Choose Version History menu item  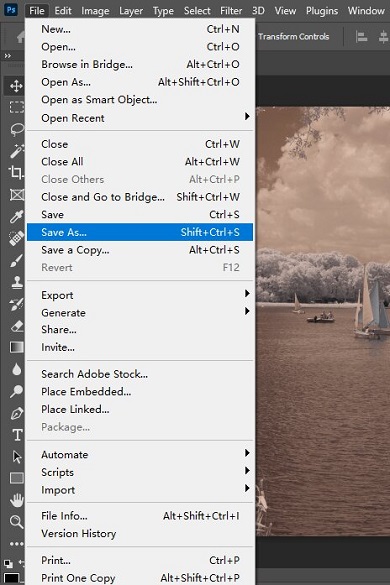[140, 533]
